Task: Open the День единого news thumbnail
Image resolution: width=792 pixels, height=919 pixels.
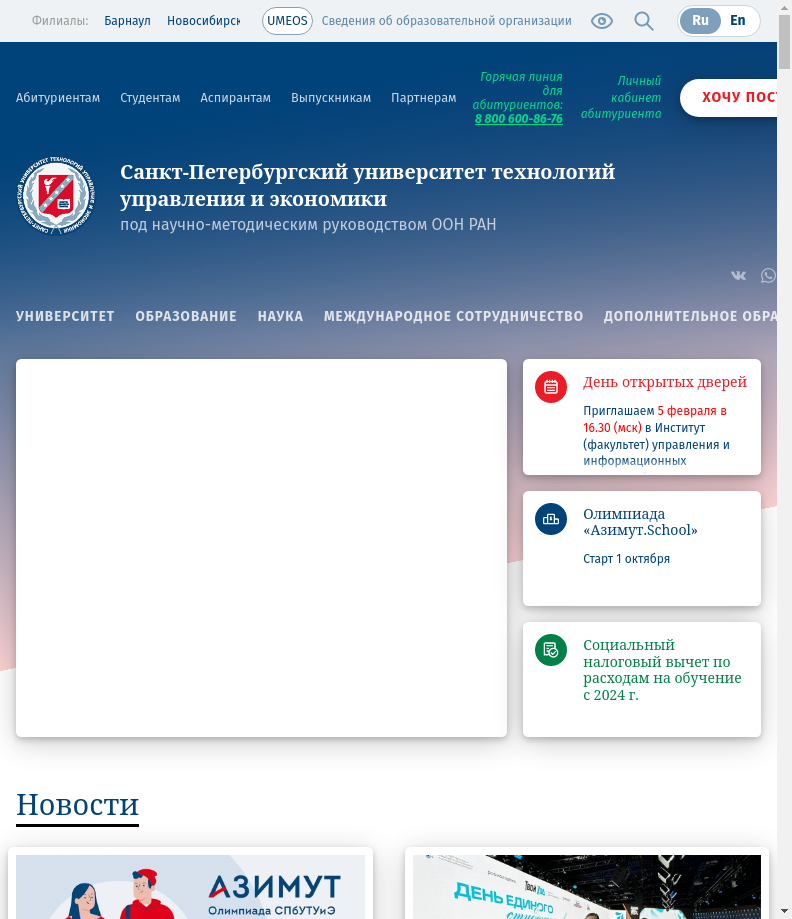Action: [x=587, y=887]
